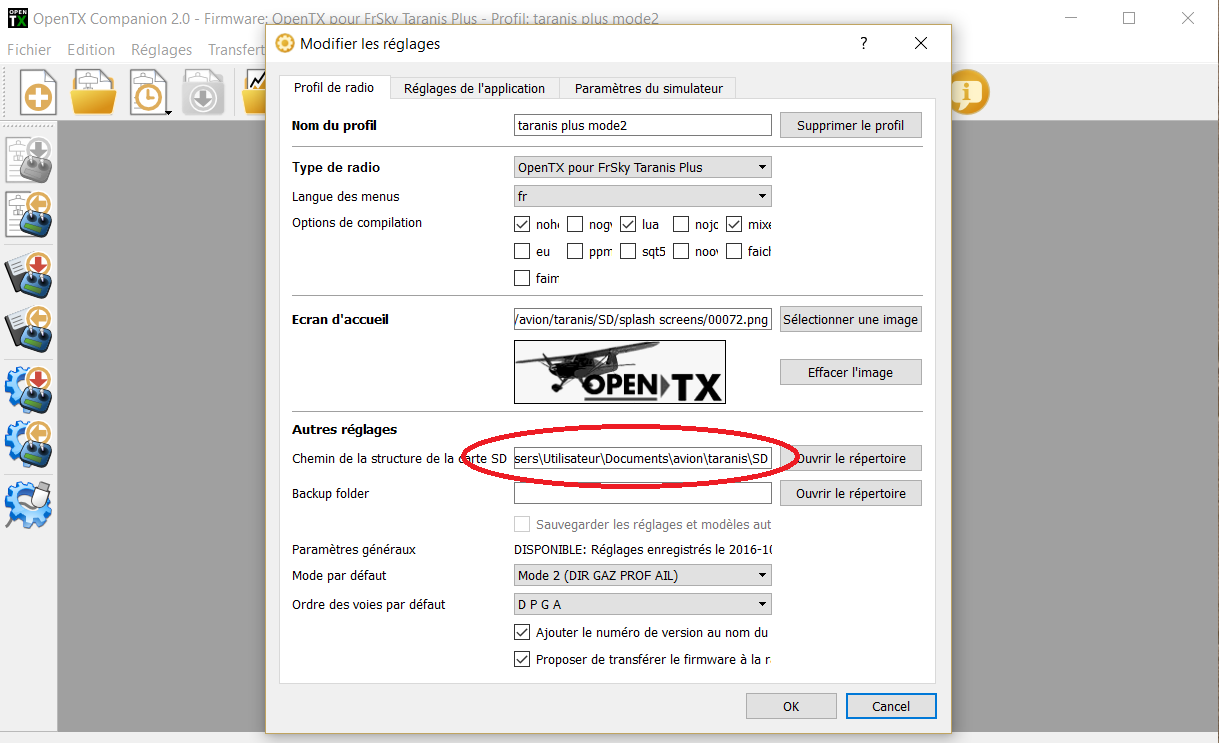Expand 'Ordre des voies par défaut' dropdown
Screen dimensions: 1219x743
[642, 604]
